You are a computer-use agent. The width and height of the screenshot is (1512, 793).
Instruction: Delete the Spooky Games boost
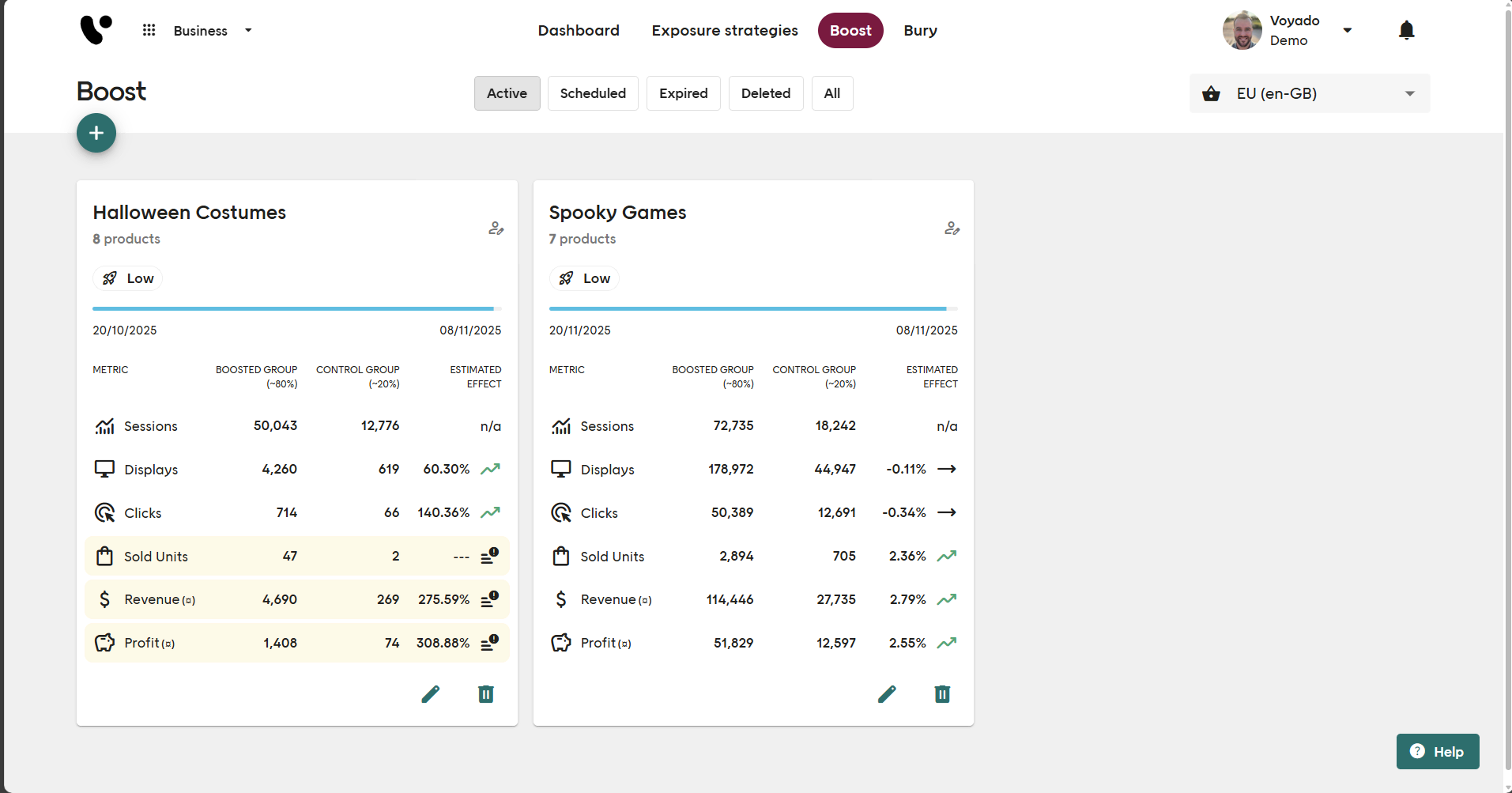point(942,694)
